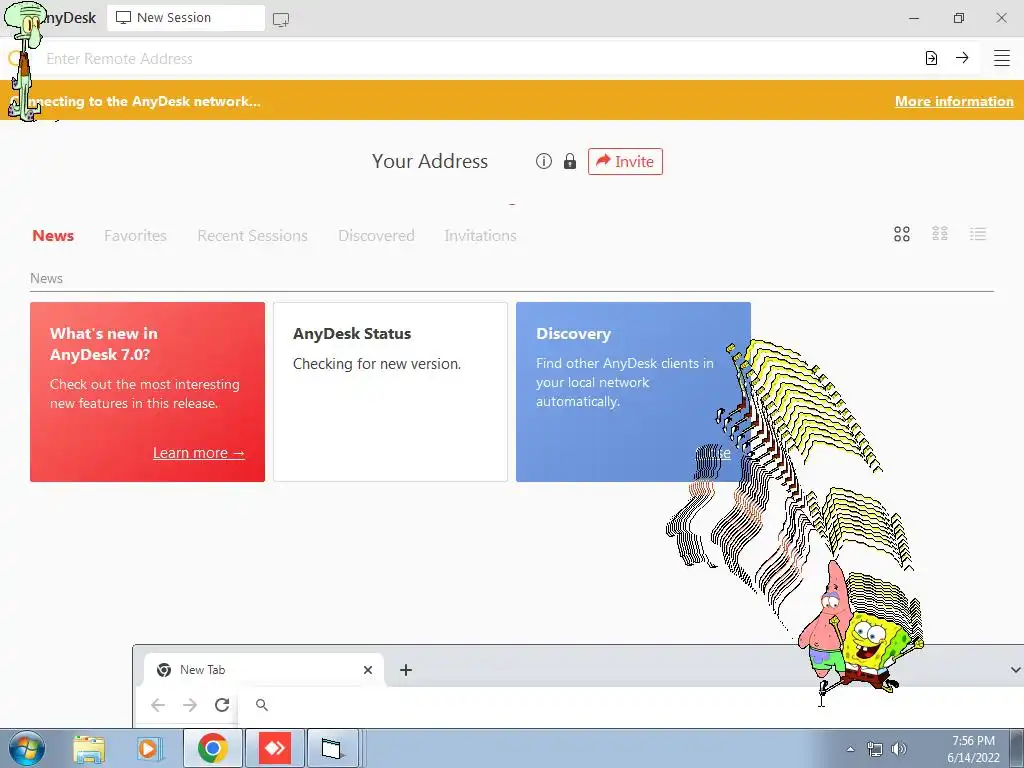Click the New Session tab
This screenshot has width=1024, height=768.
(x=186, y=18)
